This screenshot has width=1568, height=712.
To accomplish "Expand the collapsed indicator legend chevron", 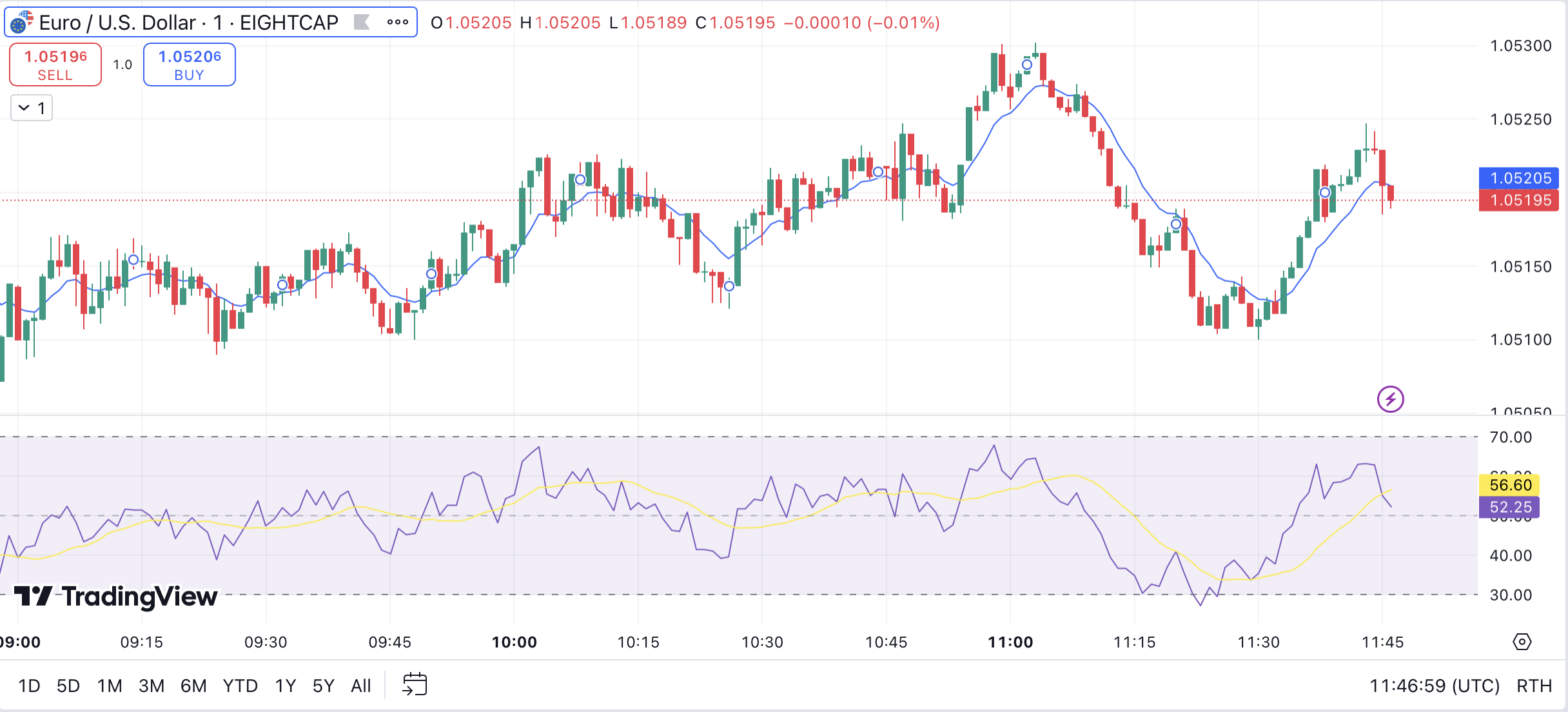I will click(x=32, y=108).
